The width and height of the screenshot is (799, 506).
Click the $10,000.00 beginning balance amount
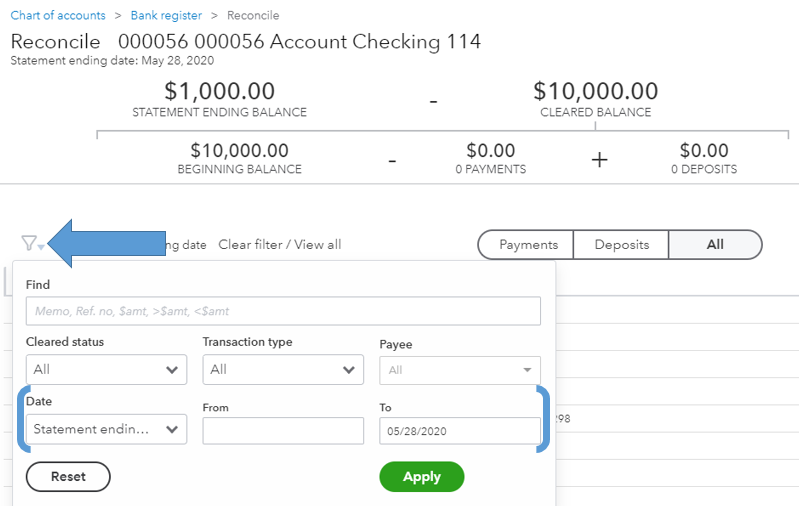(239, 152)
